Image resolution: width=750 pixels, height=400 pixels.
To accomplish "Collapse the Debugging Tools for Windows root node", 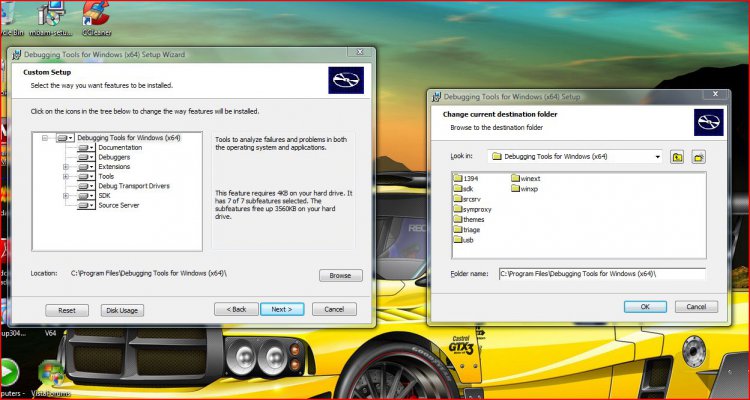I will [44, 138].
